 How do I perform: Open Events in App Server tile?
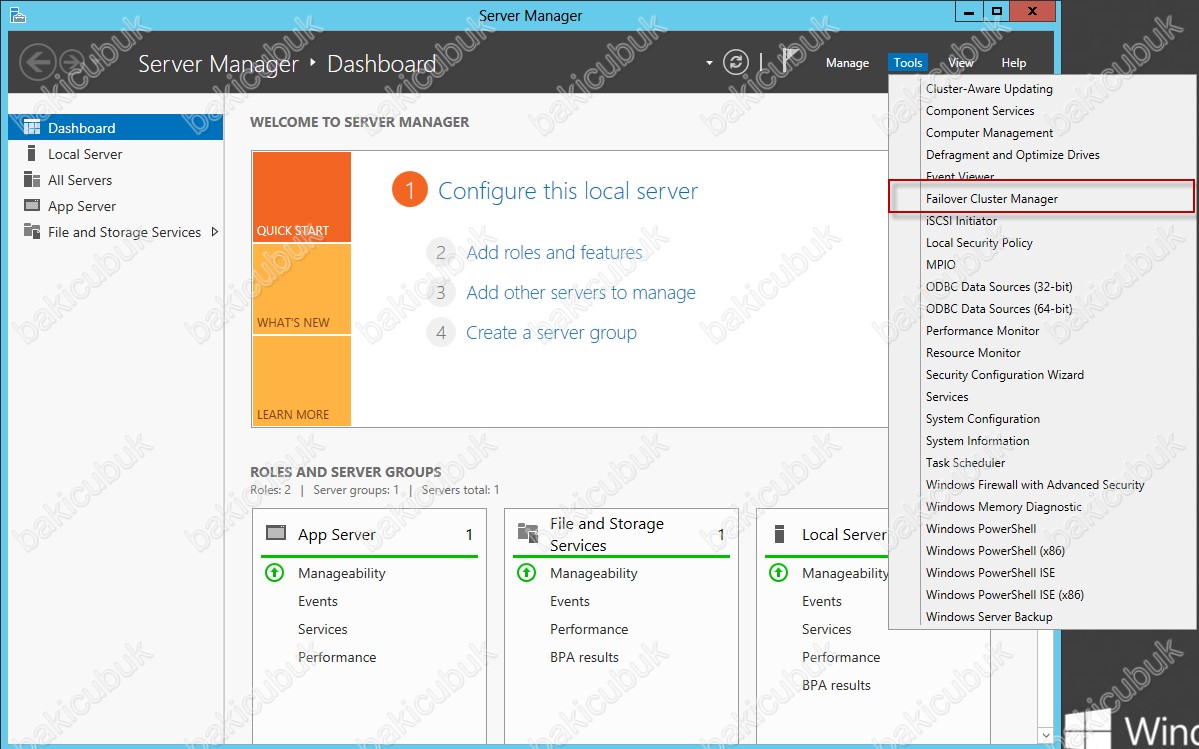coord(318,601)
